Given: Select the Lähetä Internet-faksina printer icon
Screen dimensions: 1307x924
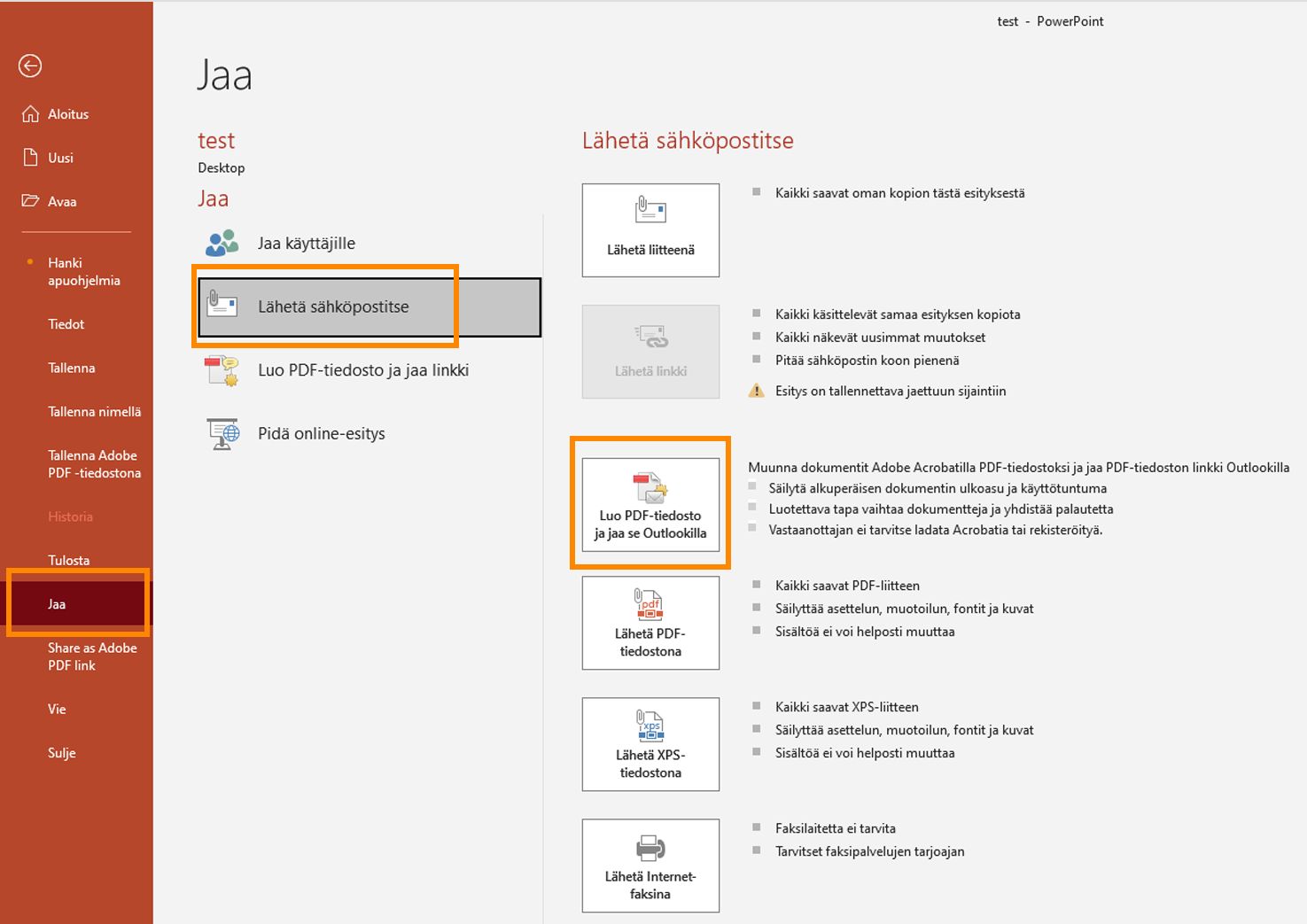Looking at the screenshot, I should pos(650,848).
